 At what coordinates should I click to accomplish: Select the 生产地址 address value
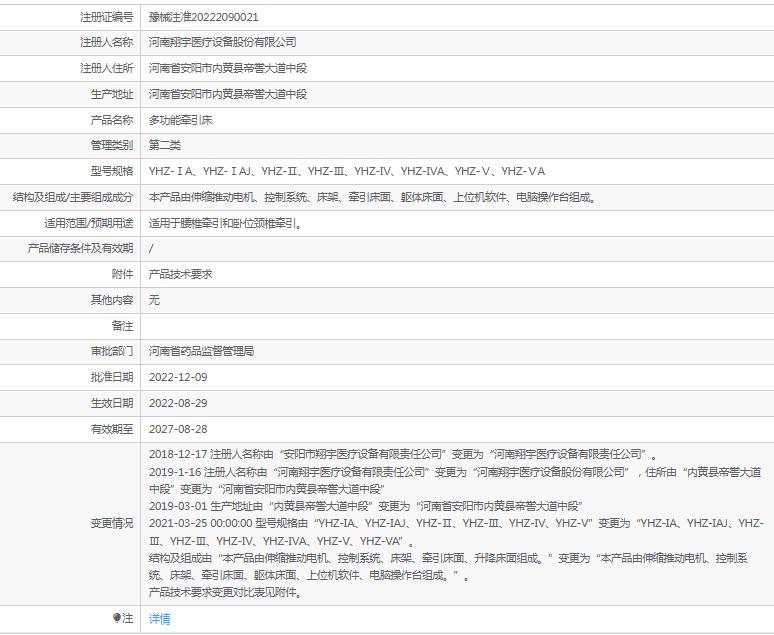(228, 94)
